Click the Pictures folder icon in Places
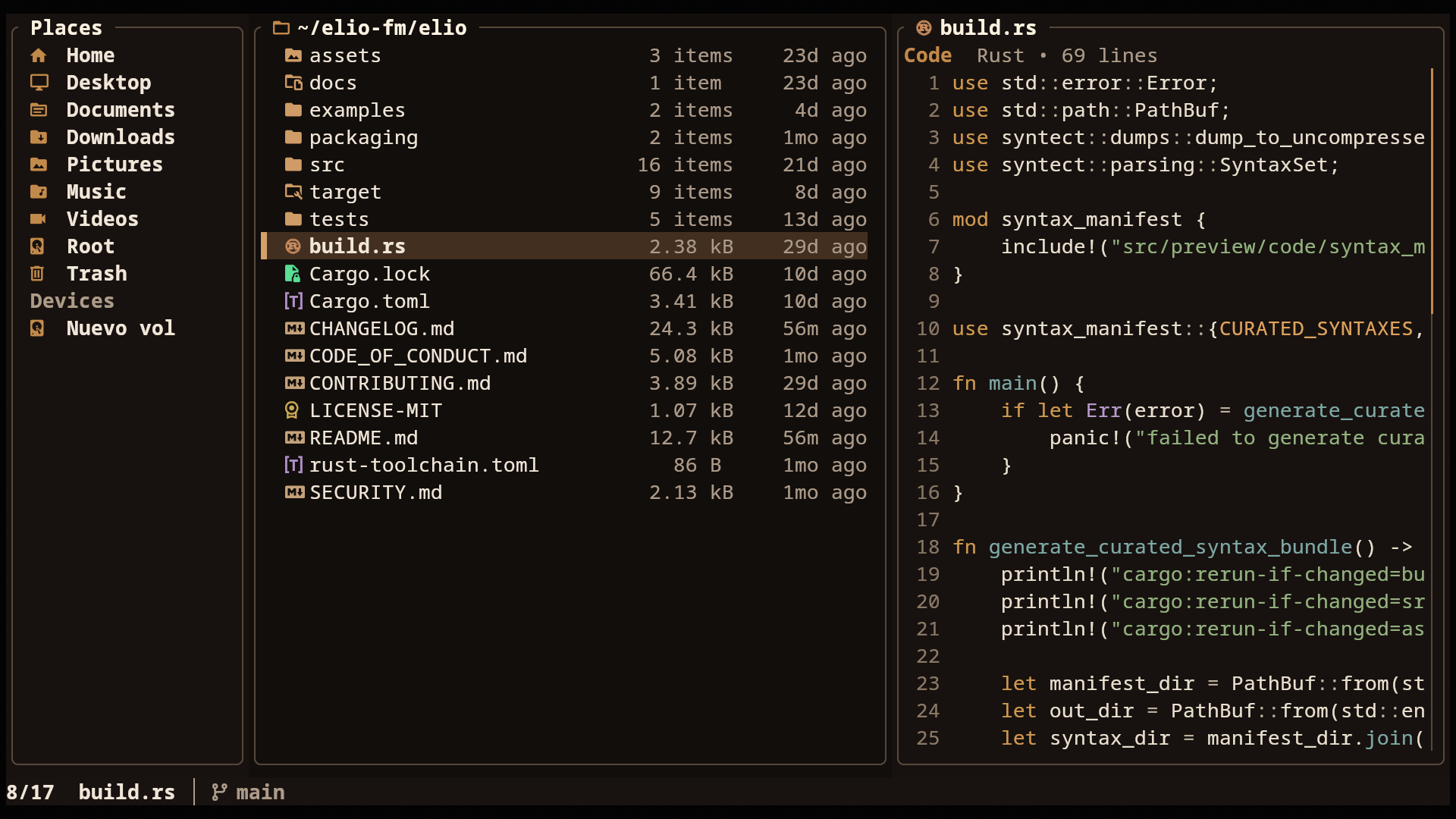 [39, 165]
